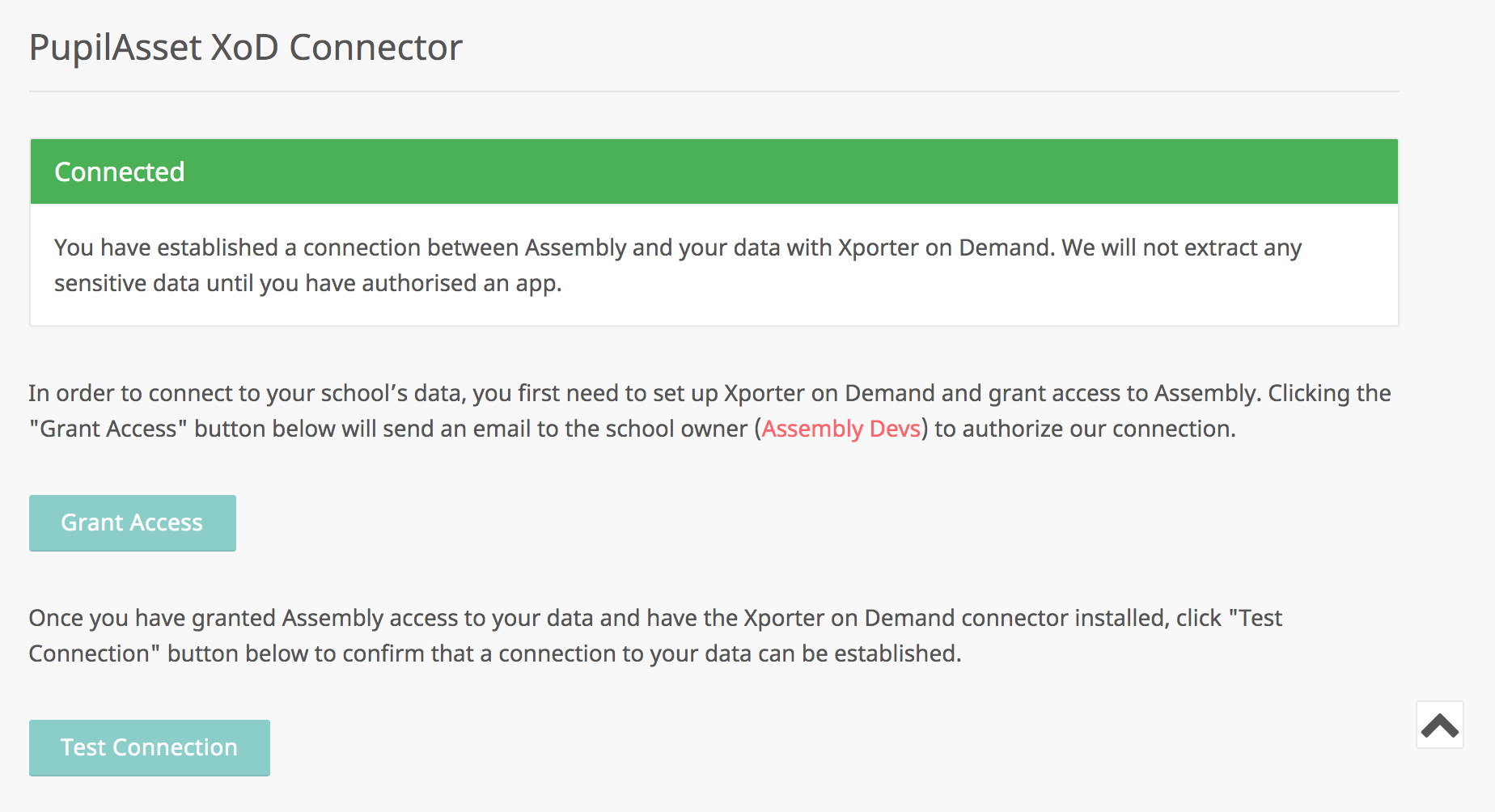The image size is (1495, 812).
Task: Click the green Connected status header
Action: click(714, 171)
